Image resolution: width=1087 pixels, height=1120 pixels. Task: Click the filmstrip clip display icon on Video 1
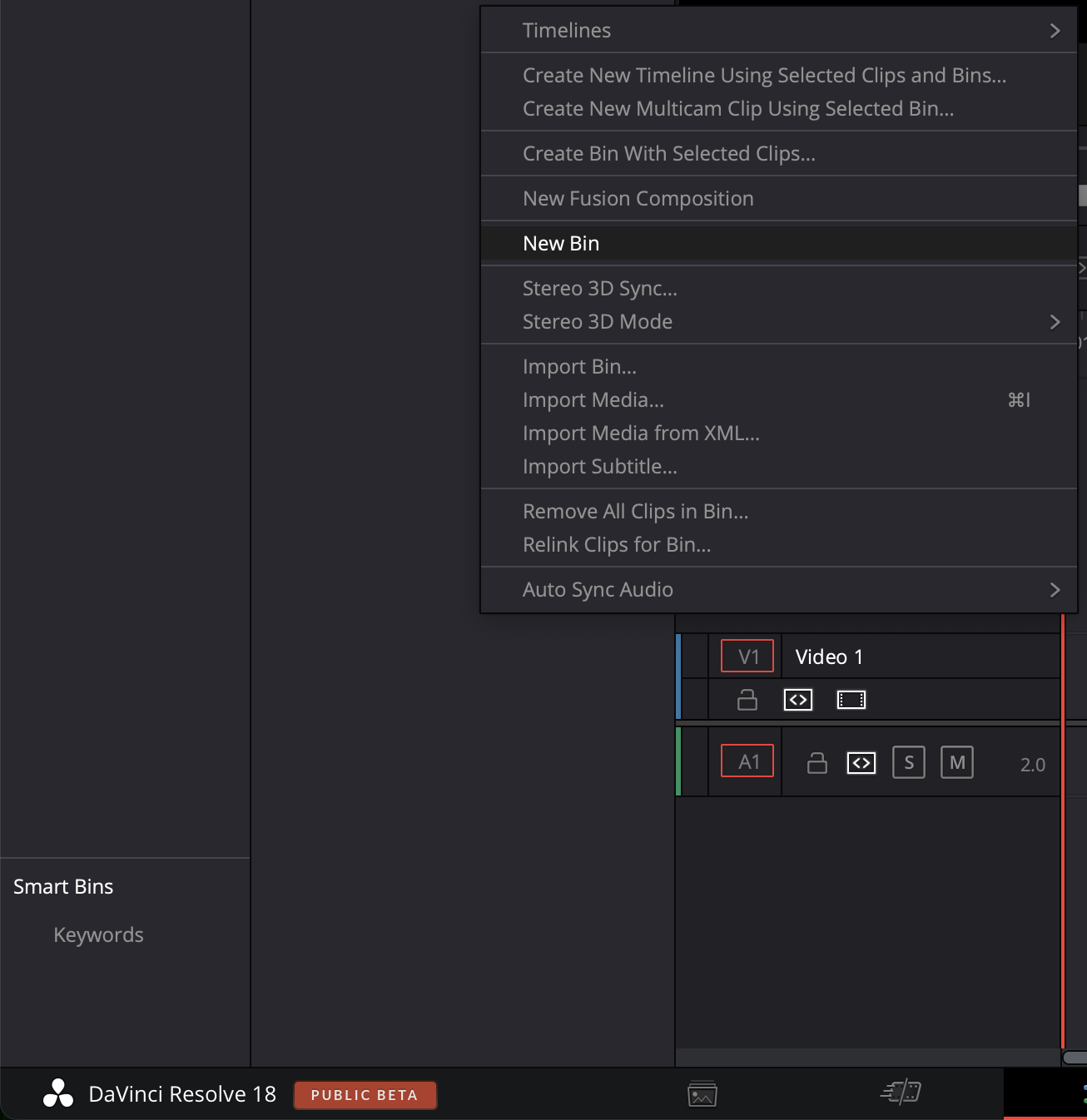pyautogui.click(x=851, y=699)
